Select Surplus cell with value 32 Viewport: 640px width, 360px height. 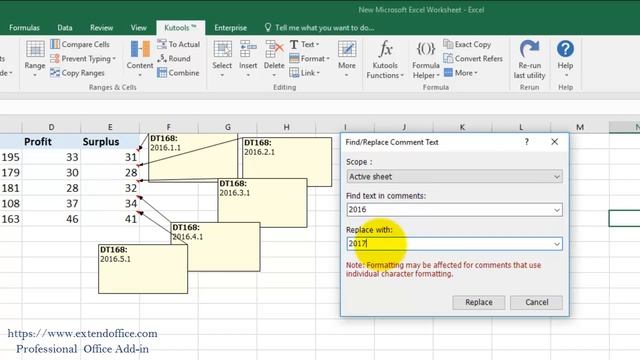coord(110,188)
